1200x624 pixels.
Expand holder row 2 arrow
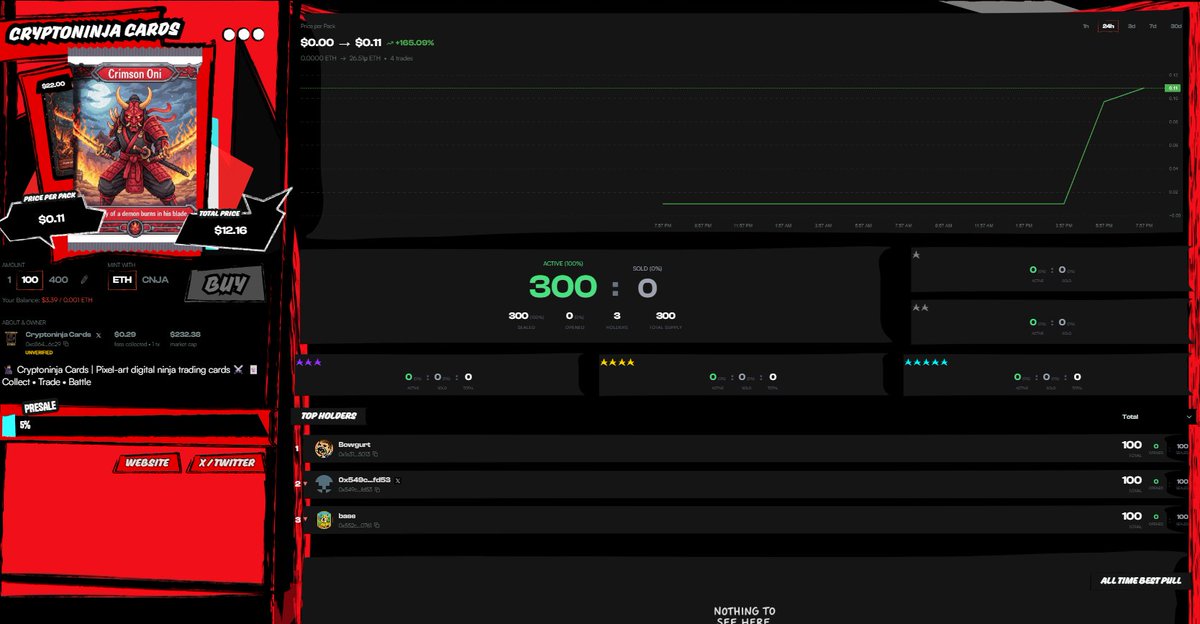click(306, 484)
